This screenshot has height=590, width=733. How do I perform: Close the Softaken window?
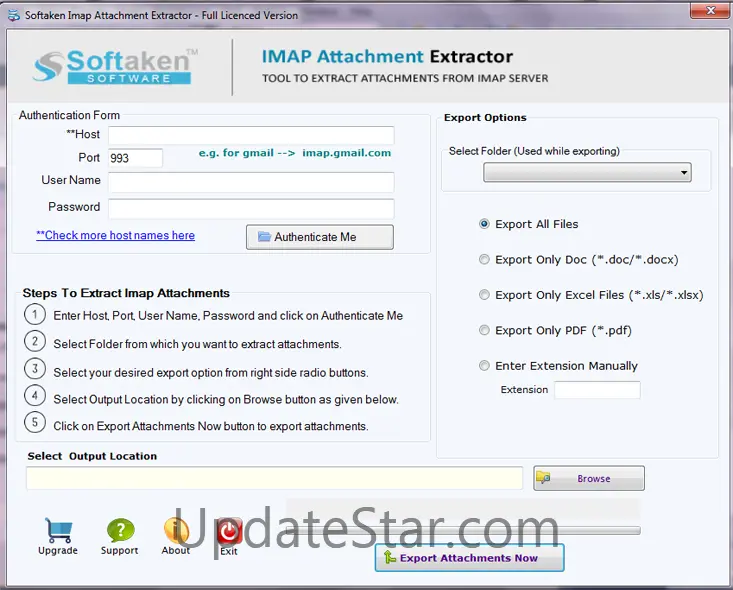coord(710,10)
